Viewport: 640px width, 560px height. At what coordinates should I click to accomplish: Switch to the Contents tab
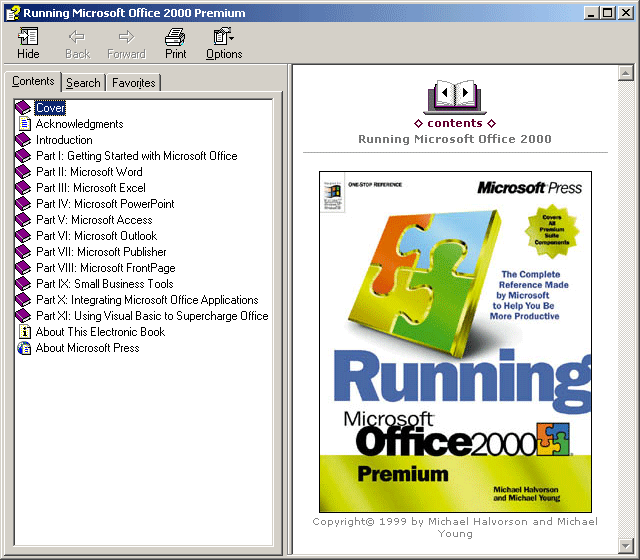click(33, 81)
